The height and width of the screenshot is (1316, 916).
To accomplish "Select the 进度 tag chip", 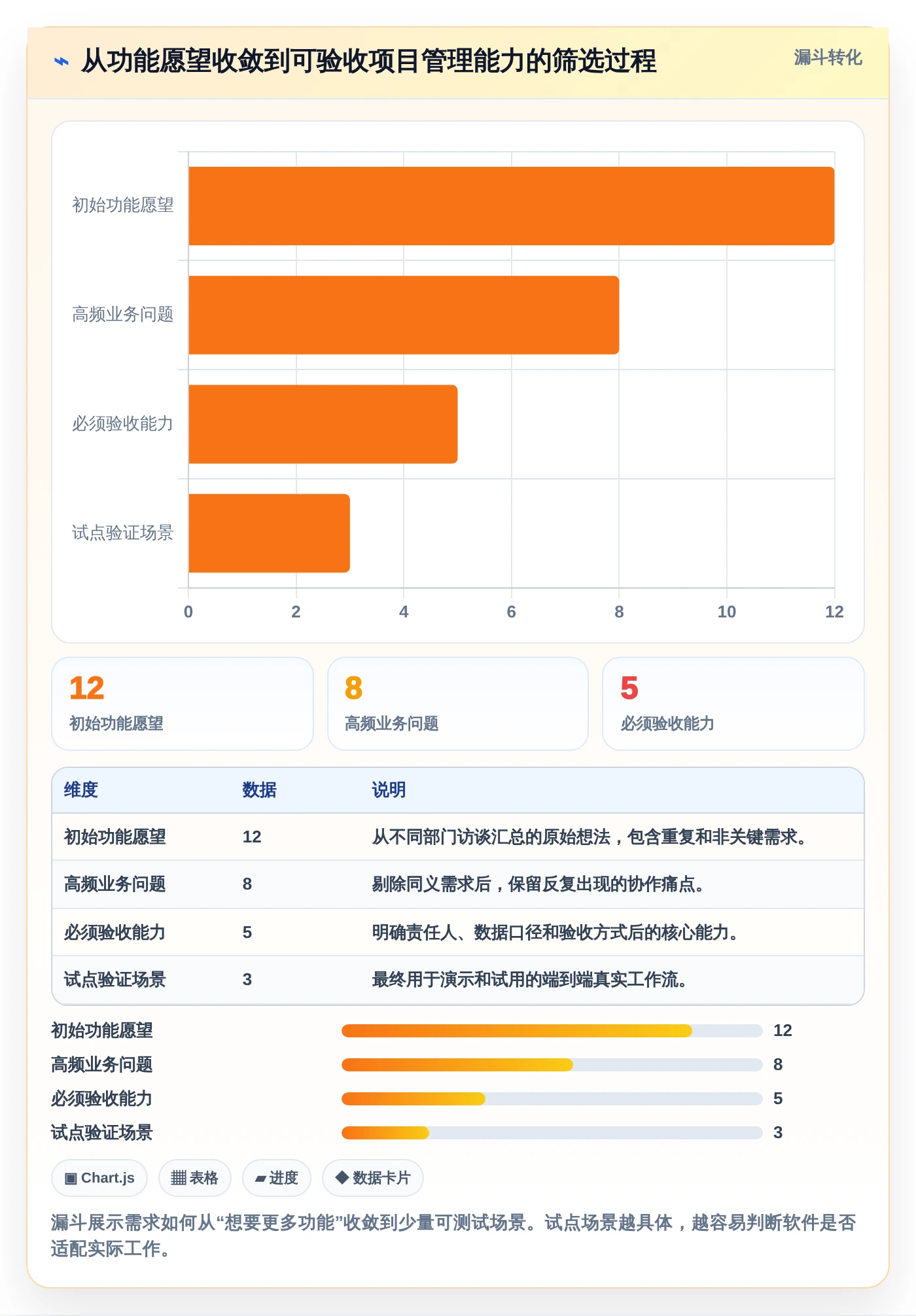I will coord(276,1177).
